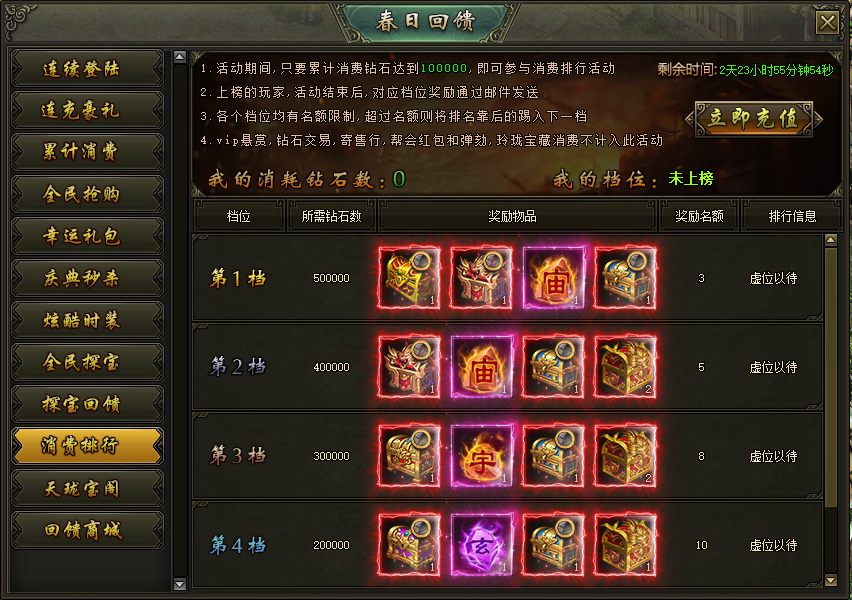Click the first reward chest in 第1档

click(409, 278)
